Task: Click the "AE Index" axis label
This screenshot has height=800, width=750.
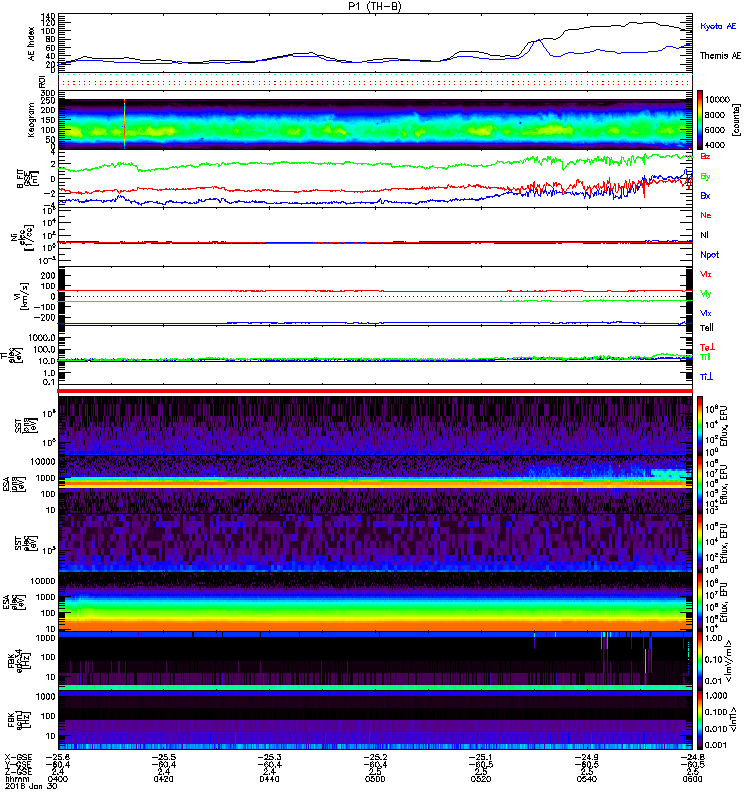Action: tap(32, 43)
